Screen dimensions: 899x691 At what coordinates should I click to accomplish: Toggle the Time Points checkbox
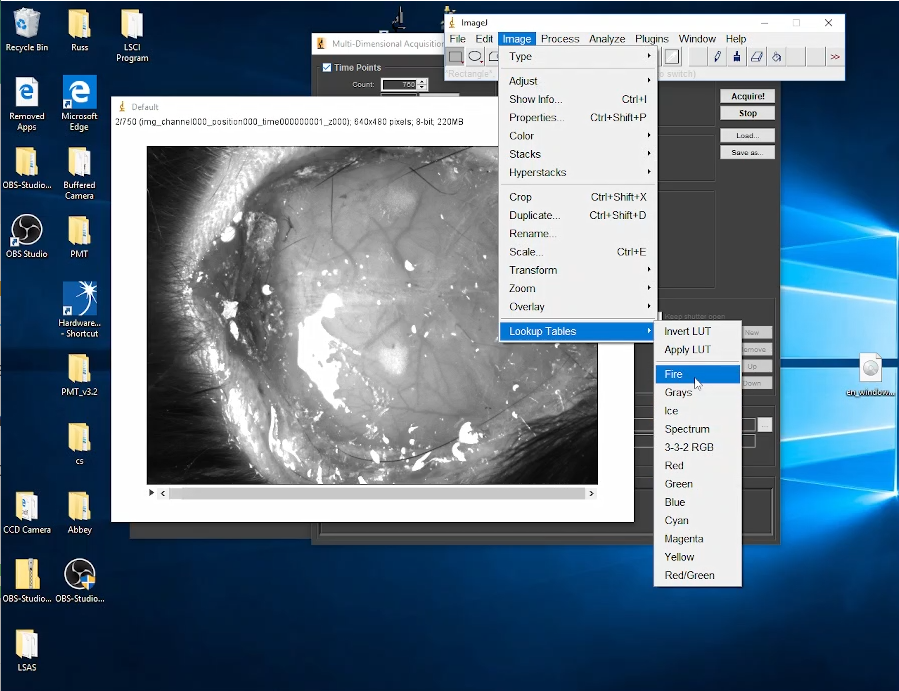click(326, 68)
